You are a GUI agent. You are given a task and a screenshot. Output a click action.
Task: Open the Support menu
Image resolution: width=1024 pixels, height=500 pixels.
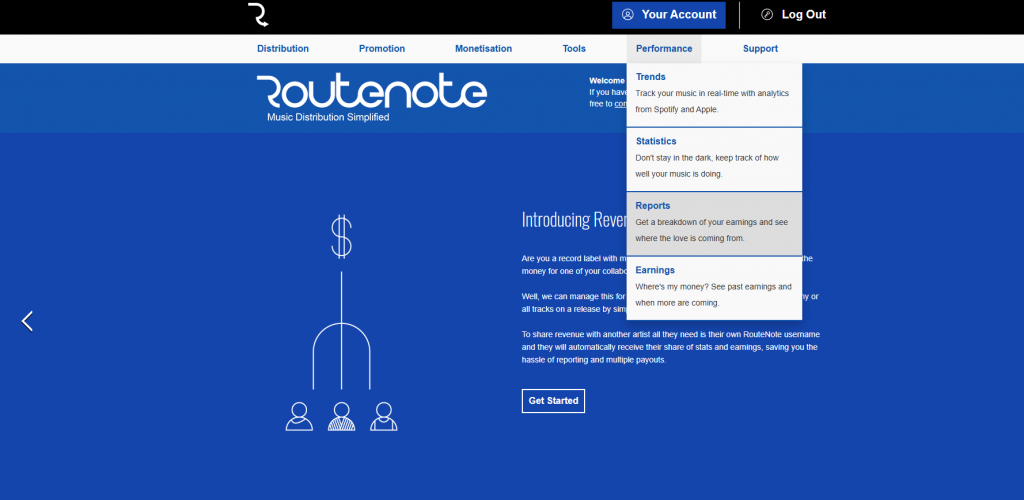tap(760, 48)
